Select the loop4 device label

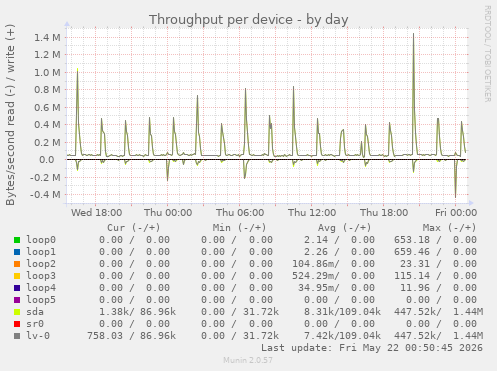click(41, 288)
